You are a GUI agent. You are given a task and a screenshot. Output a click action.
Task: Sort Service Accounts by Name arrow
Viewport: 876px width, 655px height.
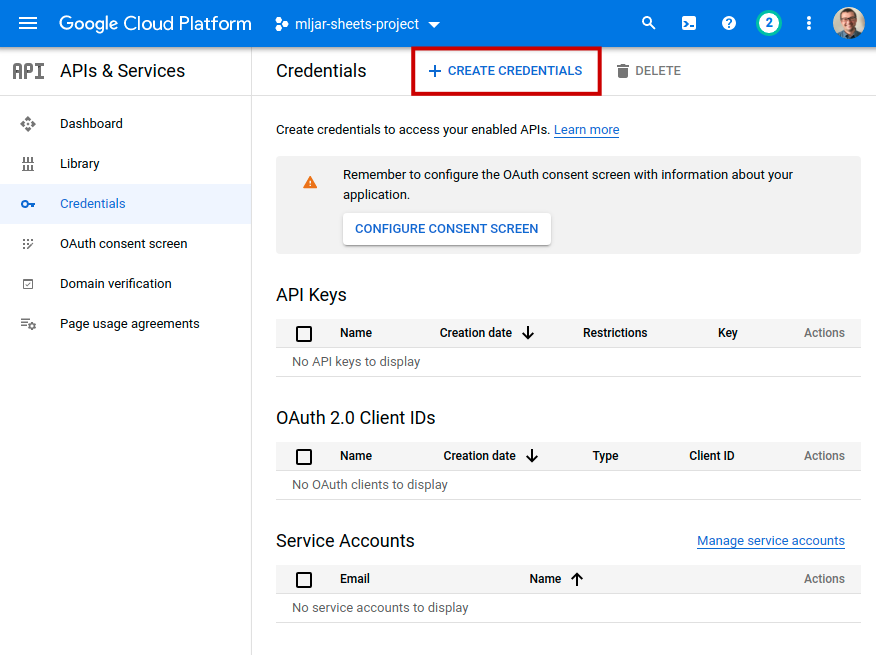click(577, 579)
